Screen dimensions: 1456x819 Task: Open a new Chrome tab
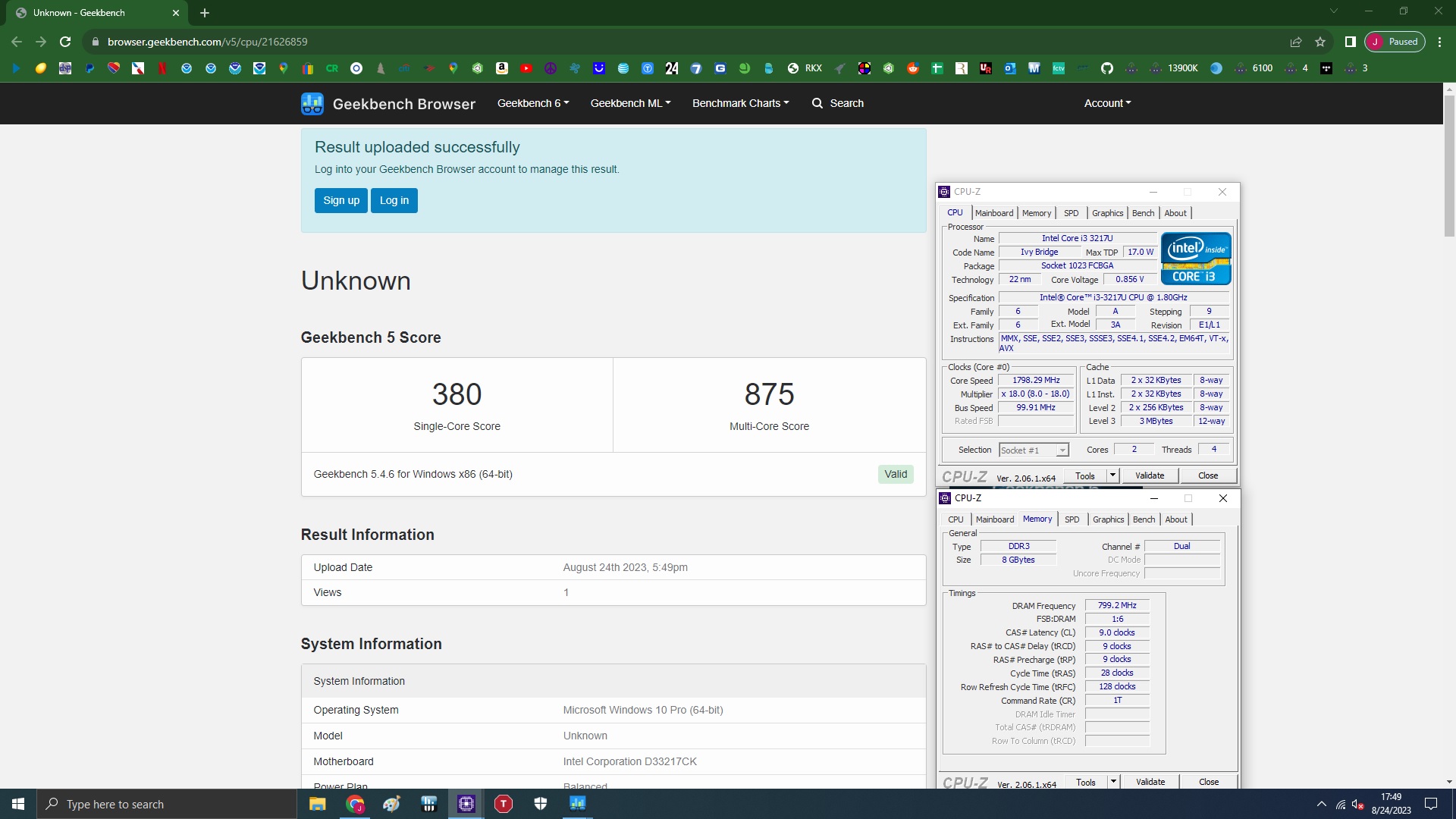tap(205, 13)
